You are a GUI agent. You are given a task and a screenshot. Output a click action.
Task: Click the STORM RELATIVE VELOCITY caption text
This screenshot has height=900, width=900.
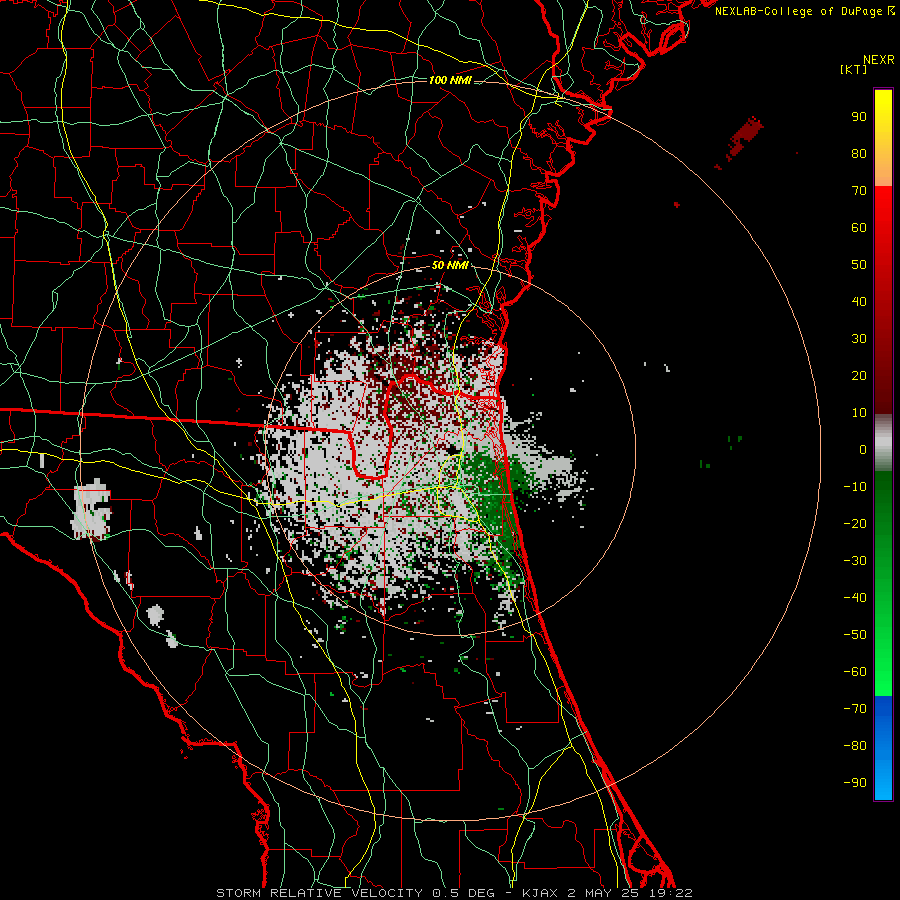coord(319,893)
